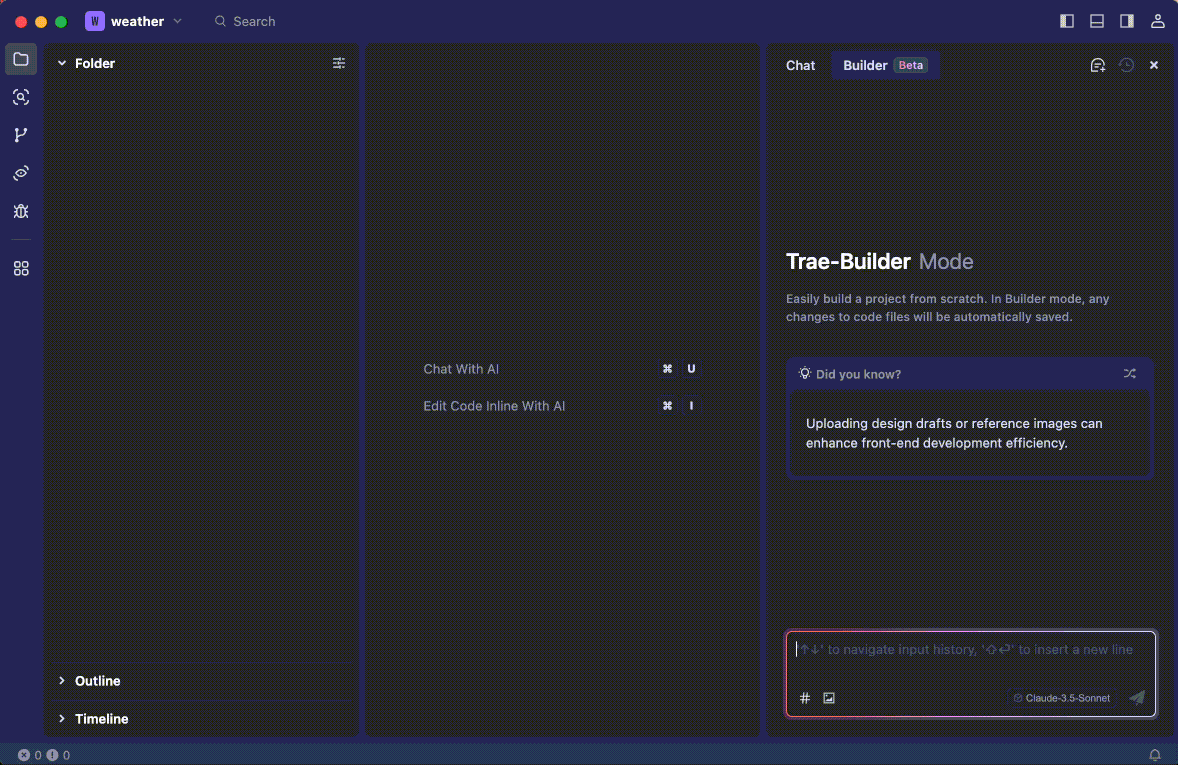
Task: Click the Beta badge on Builder tab
Action: click(x=911, y=65)
